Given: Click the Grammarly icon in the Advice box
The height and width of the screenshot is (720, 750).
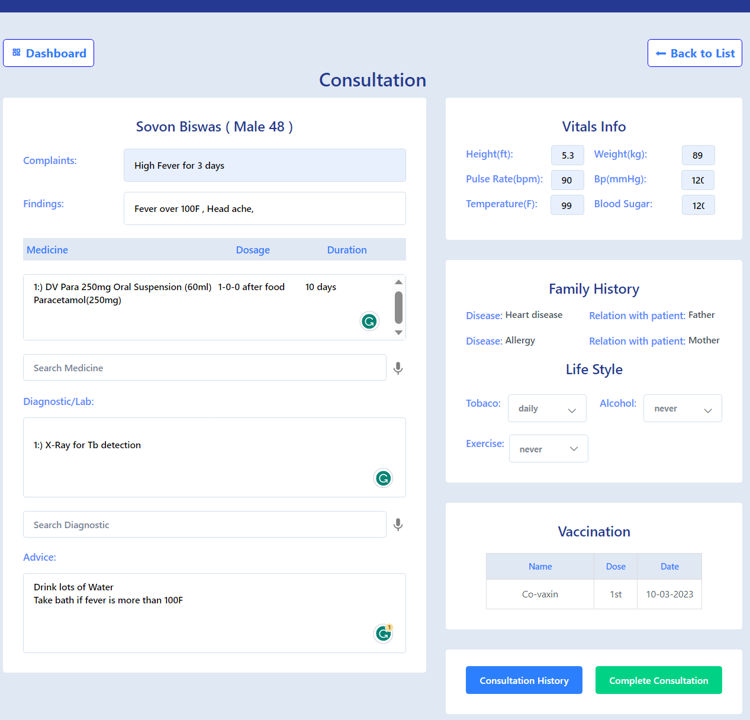Looking at the screenshot, I should point(383,633).
